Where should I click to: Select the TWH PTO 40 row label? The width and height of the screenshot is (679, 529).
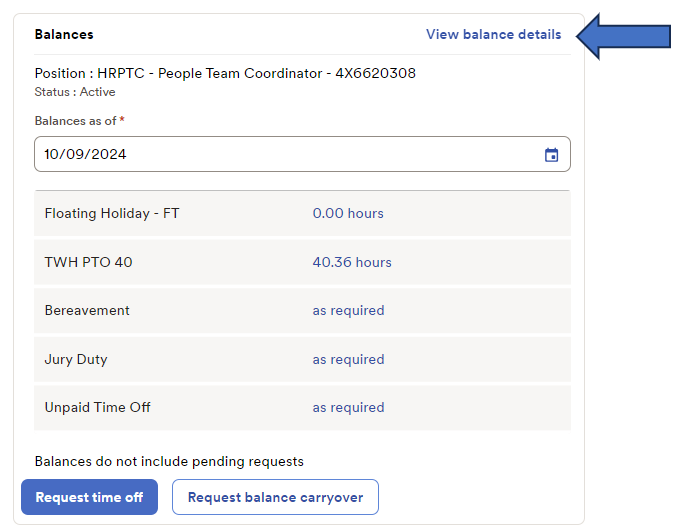click(x=88, y=262)
